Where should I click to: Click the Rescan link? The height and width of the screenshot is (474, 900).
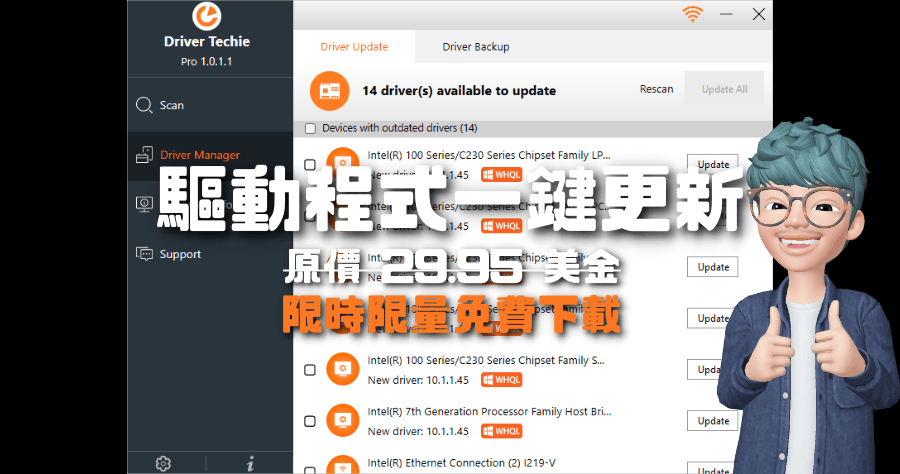pos(657,89)
